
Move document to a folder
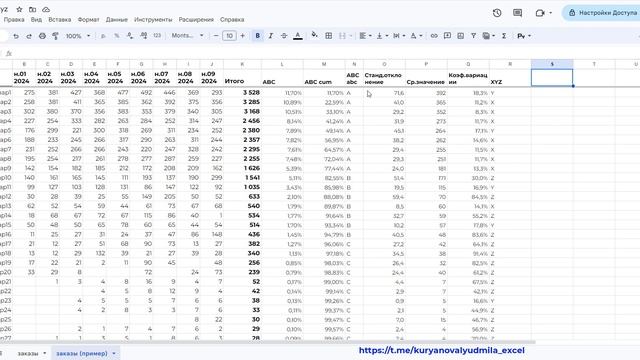[x=32, y=9]
